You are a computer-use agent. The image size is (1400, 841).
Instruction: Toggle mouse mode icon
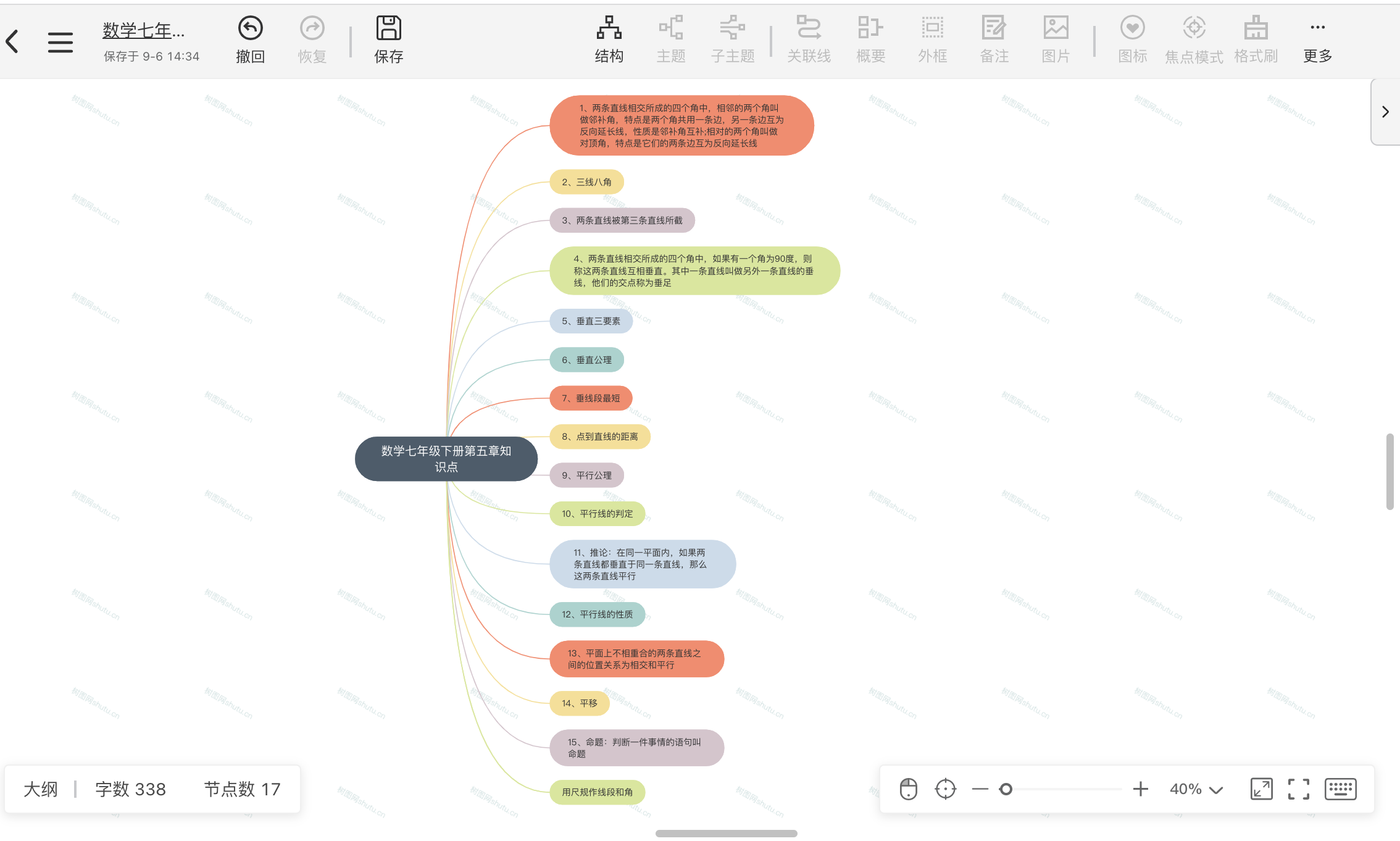pos(908,789)
